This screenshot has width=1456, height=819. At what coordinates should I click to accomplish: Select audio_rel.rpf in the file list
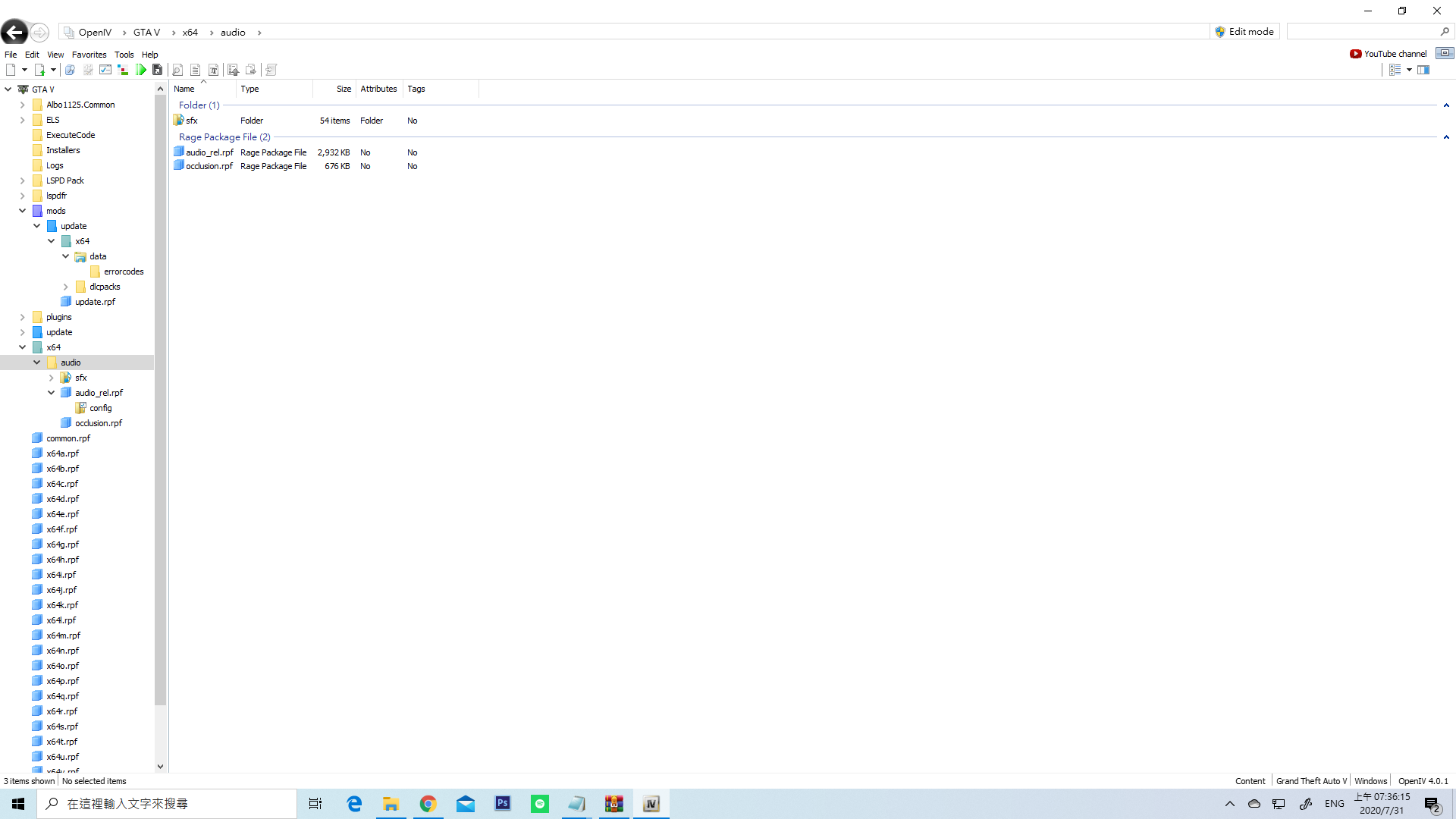click(209, 152)
